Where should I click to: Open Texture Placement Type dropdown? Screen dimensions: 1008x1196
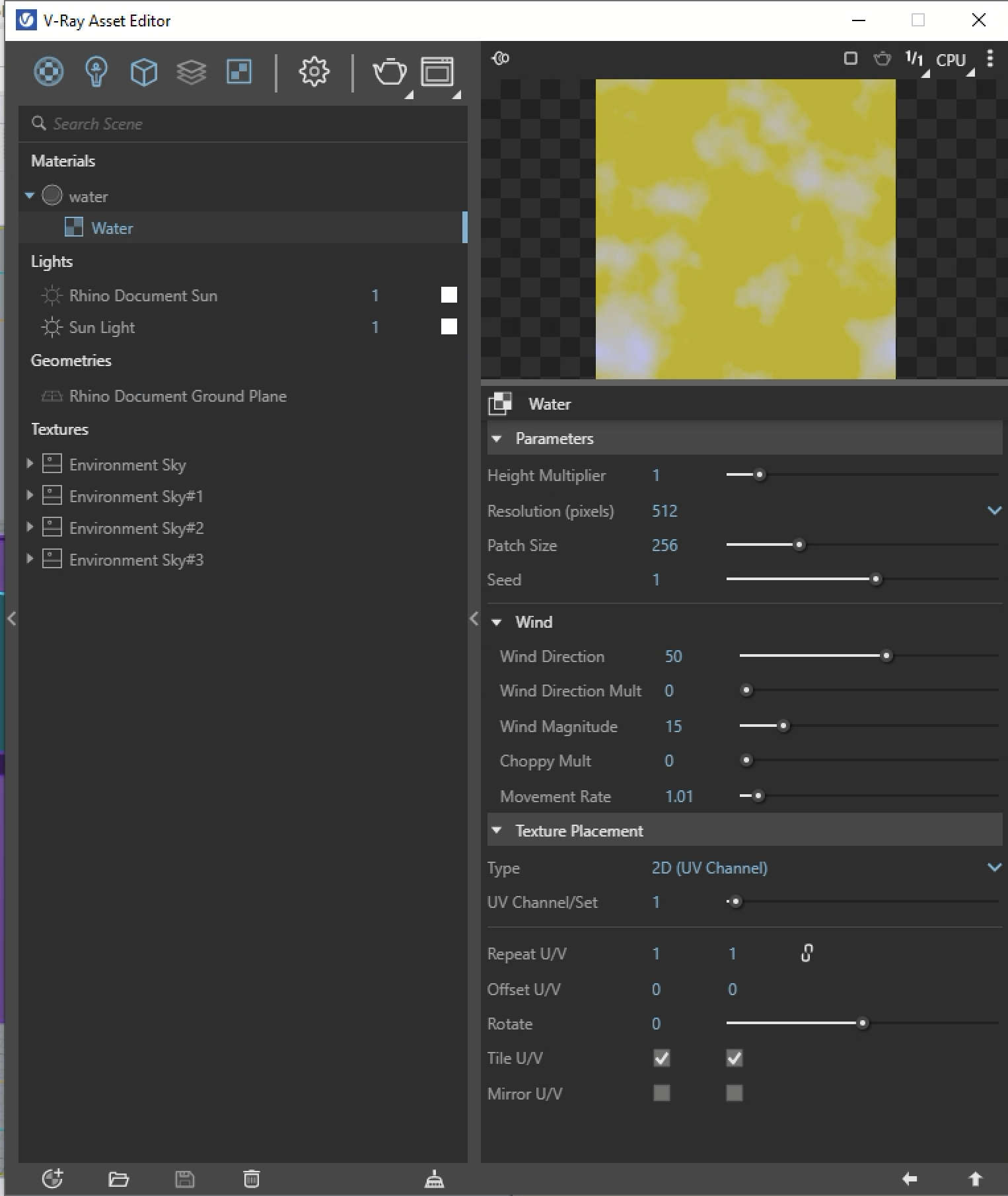(994, 867)
